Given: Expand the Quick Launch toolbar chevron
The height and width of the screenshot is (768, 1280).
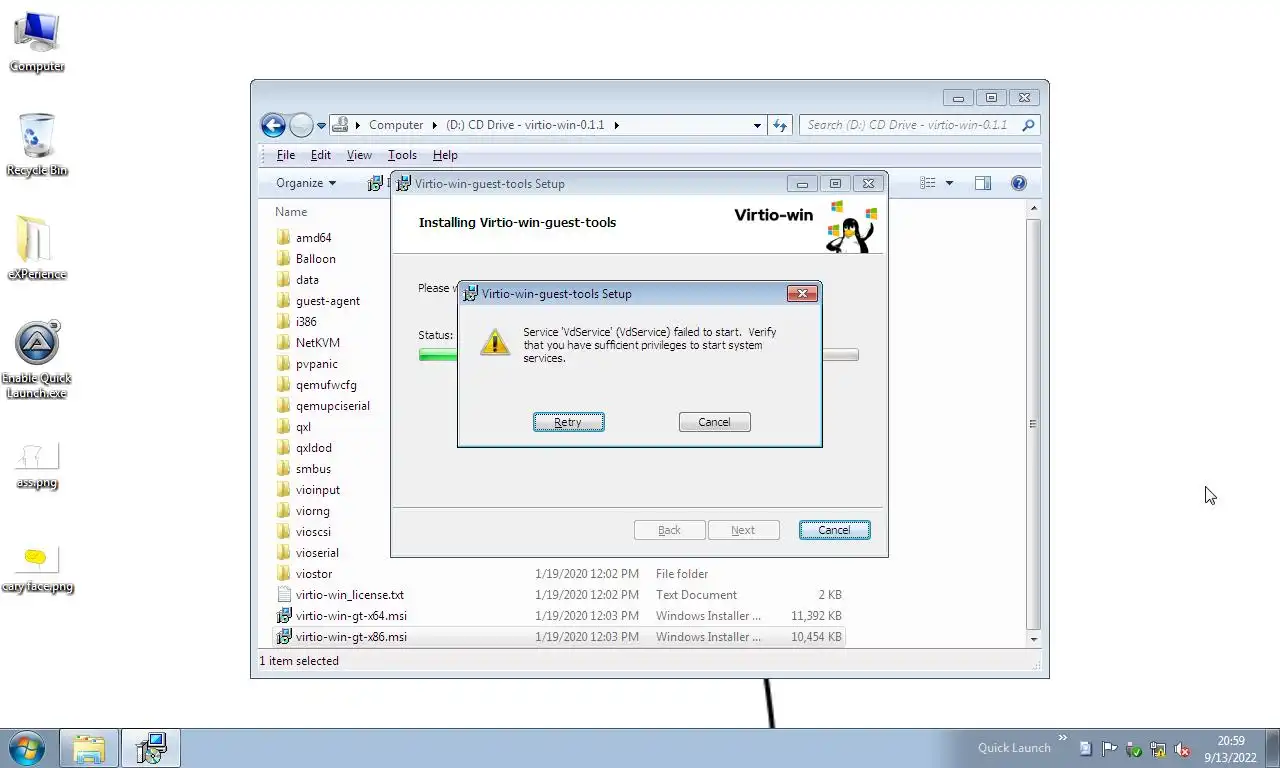Looking at the screenshot, I should coord(1063,738).
